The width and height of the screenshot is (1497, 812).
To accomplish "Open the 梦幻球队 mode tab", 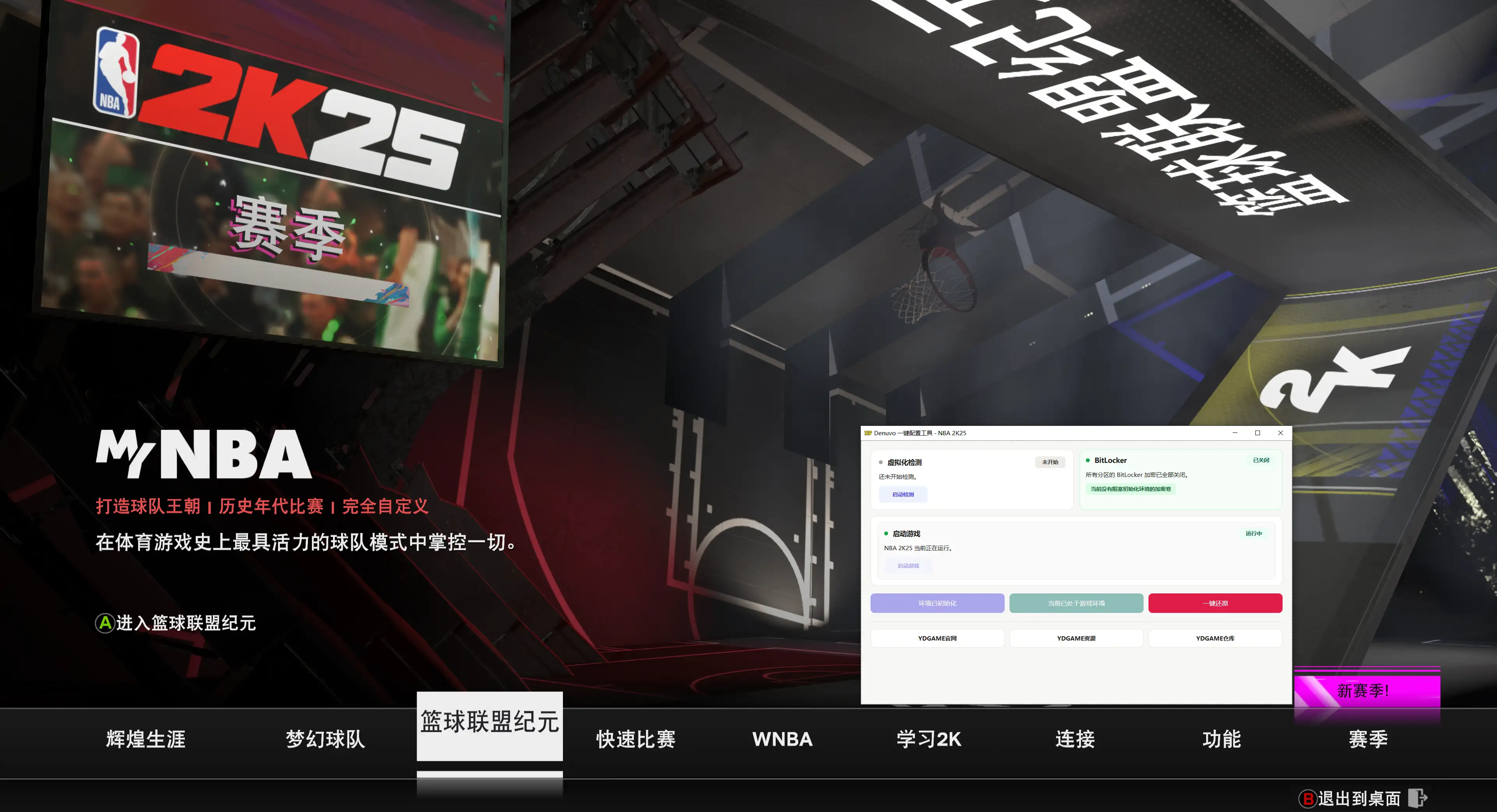I will pyautogui.click(x=326, y=740).
